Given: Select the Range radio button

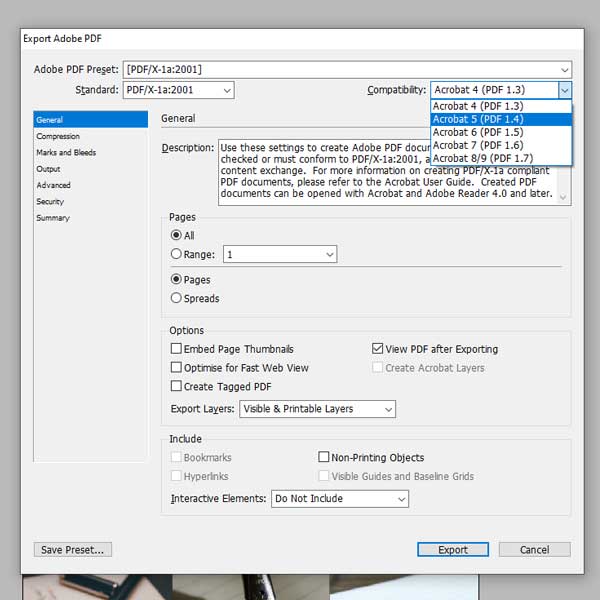Looking at the screenshot, I should click(x=176, y=254).
